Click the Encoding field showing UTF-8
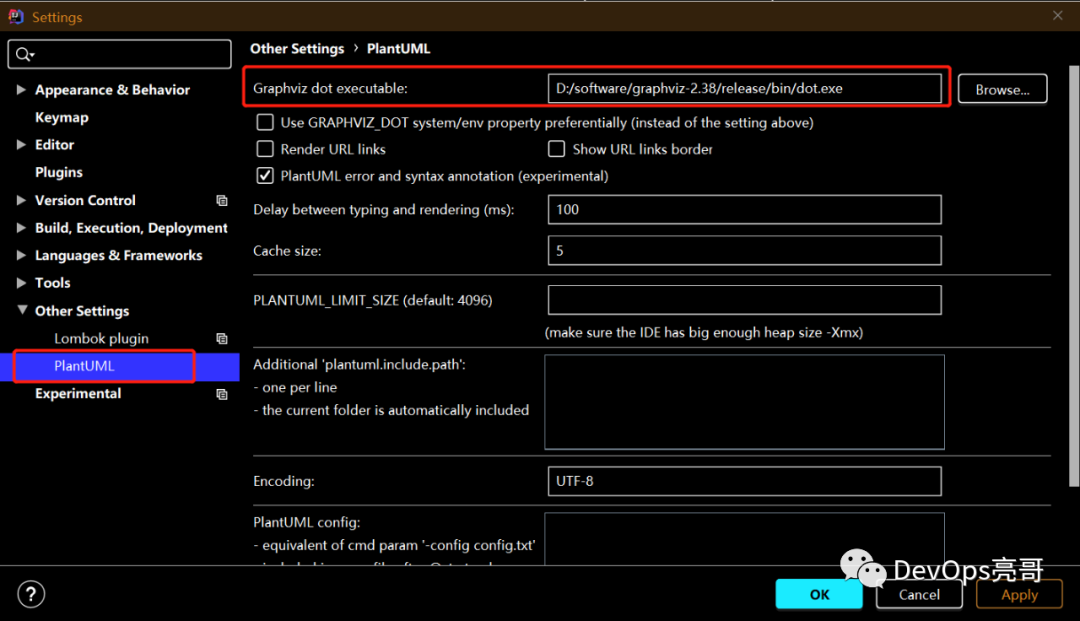 pos(745,481)
